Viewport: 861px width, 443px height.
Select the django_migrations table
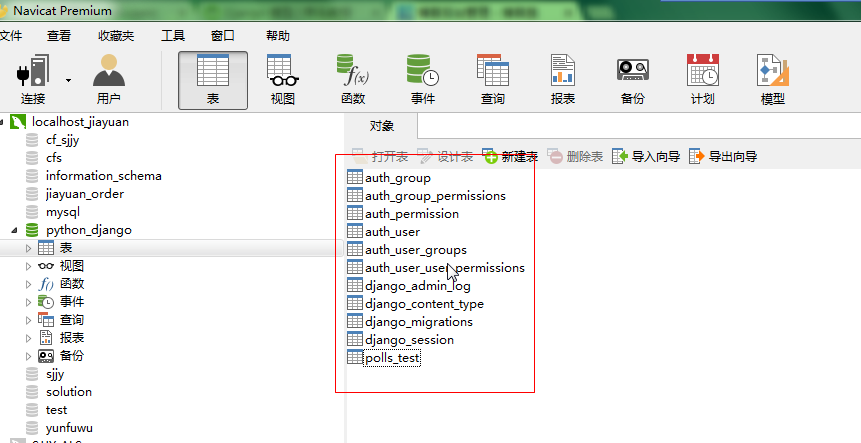coord(419,322)
